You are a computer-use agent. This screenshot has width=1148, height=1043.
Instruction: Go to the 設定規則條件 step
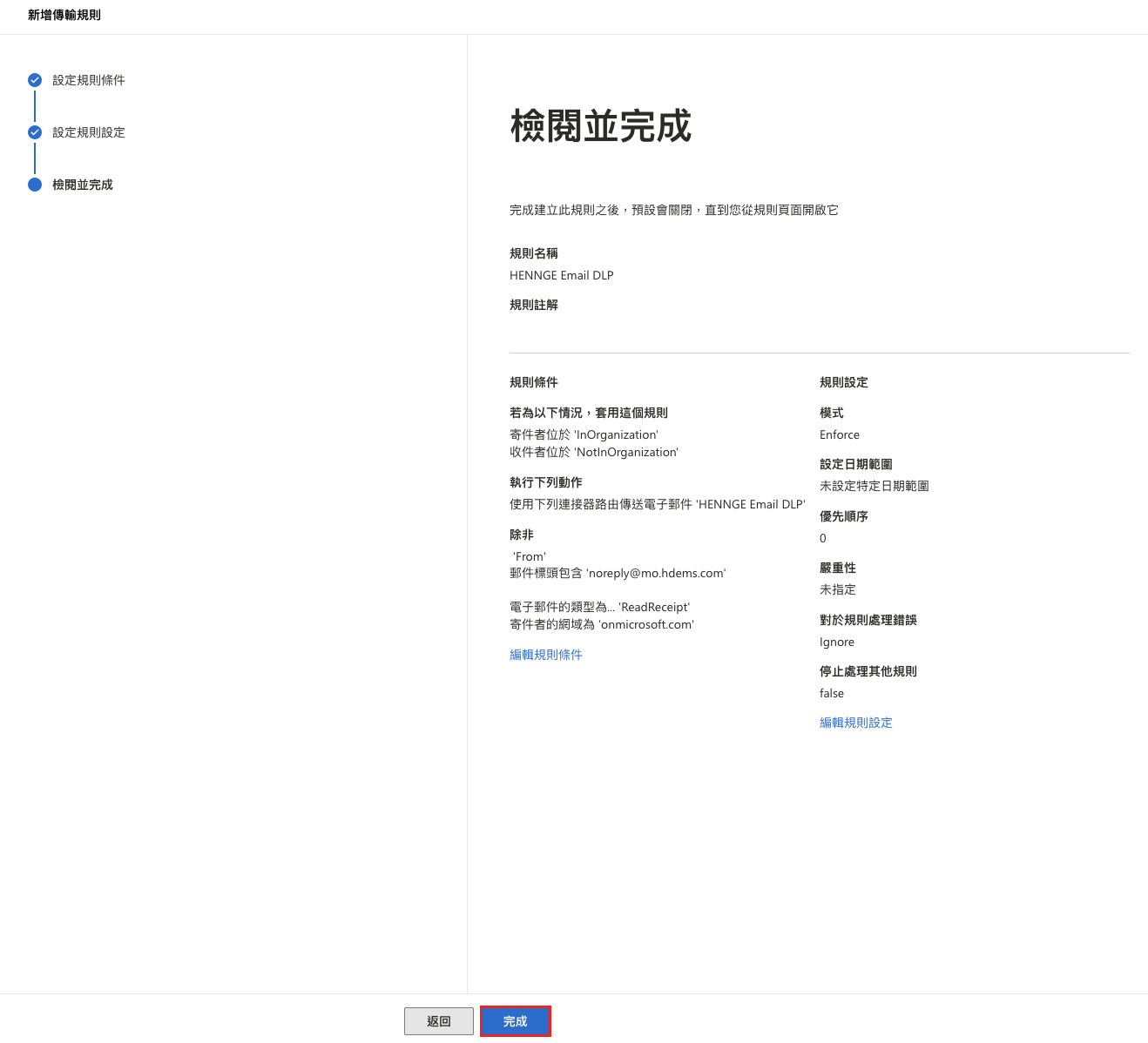point(89,80)
